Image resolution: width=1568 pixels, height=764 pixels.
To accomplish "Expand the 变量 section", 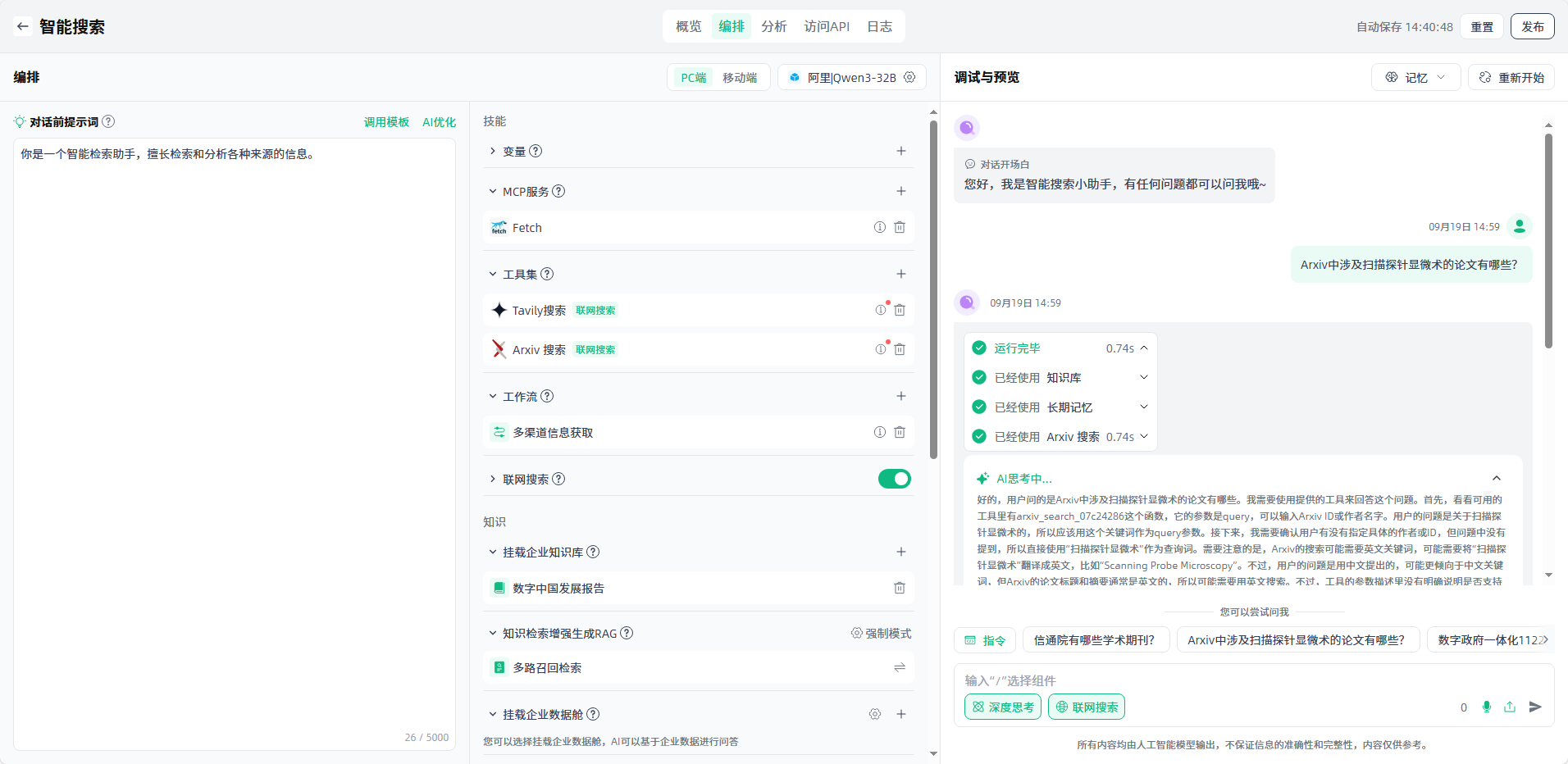I will (493, 152).
